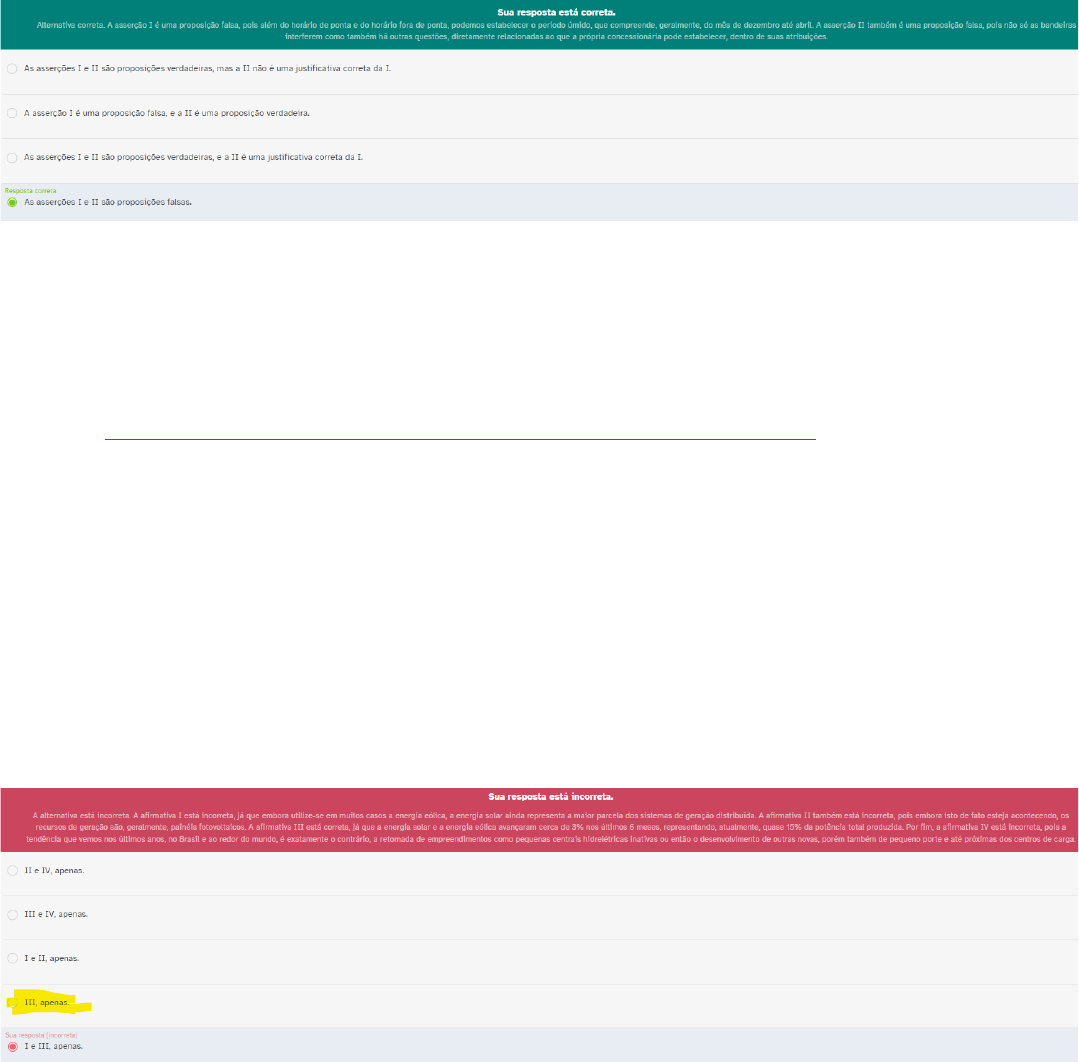Screen dimensions: 1079x1062
Task: Select radio for 'II é uma justificativa correta da I'
Action: 12,157
